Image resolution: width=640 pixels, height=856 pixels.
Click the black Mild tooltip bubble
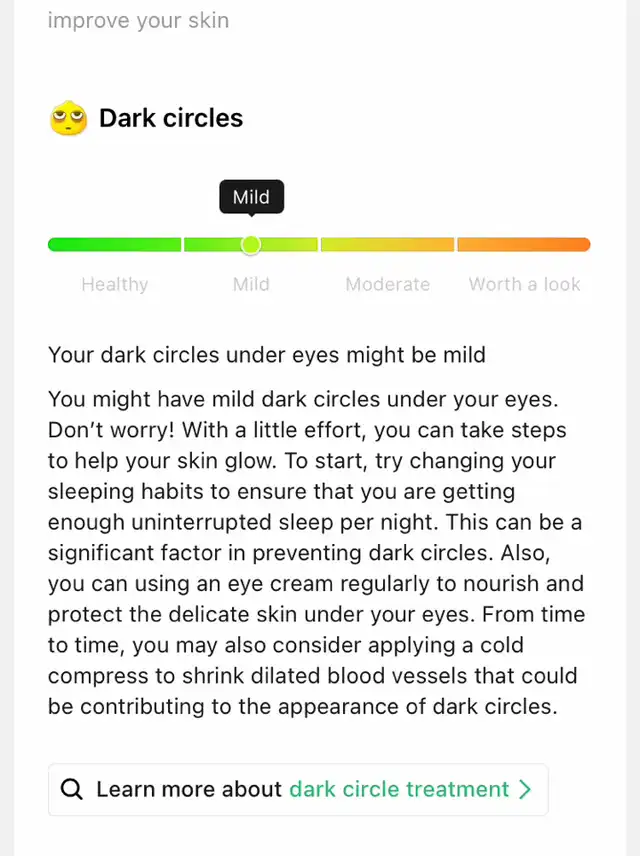coord(251,197)
